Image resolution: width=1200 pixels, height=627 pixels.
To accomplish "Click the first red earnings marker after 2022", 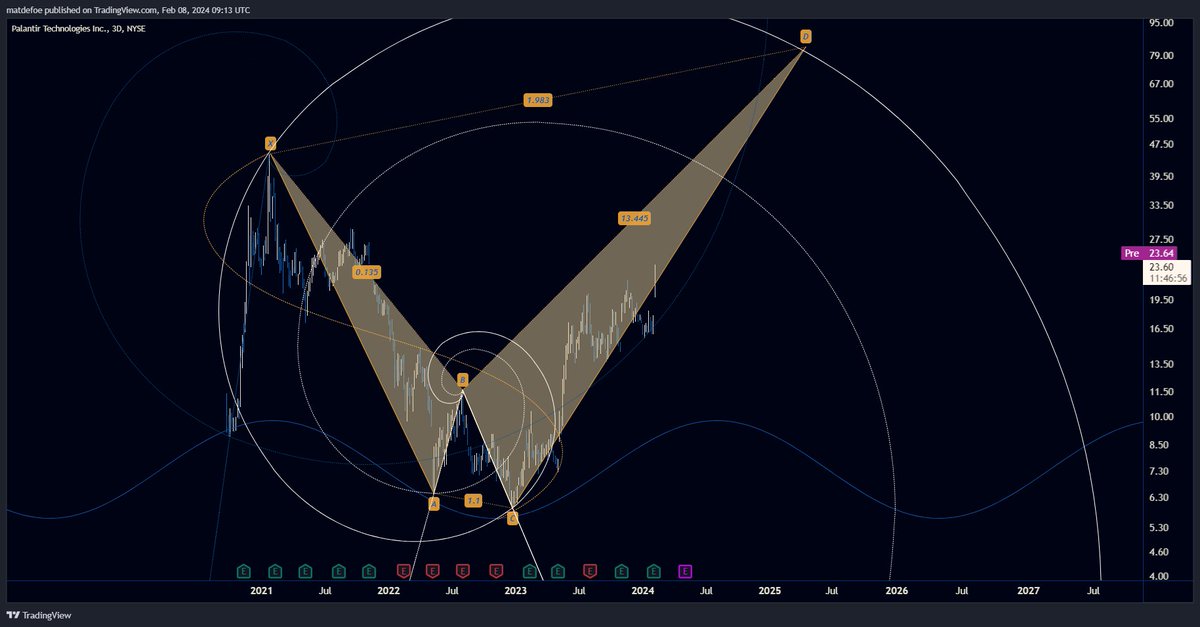I will pyautogui.click(x=403, y=571).
